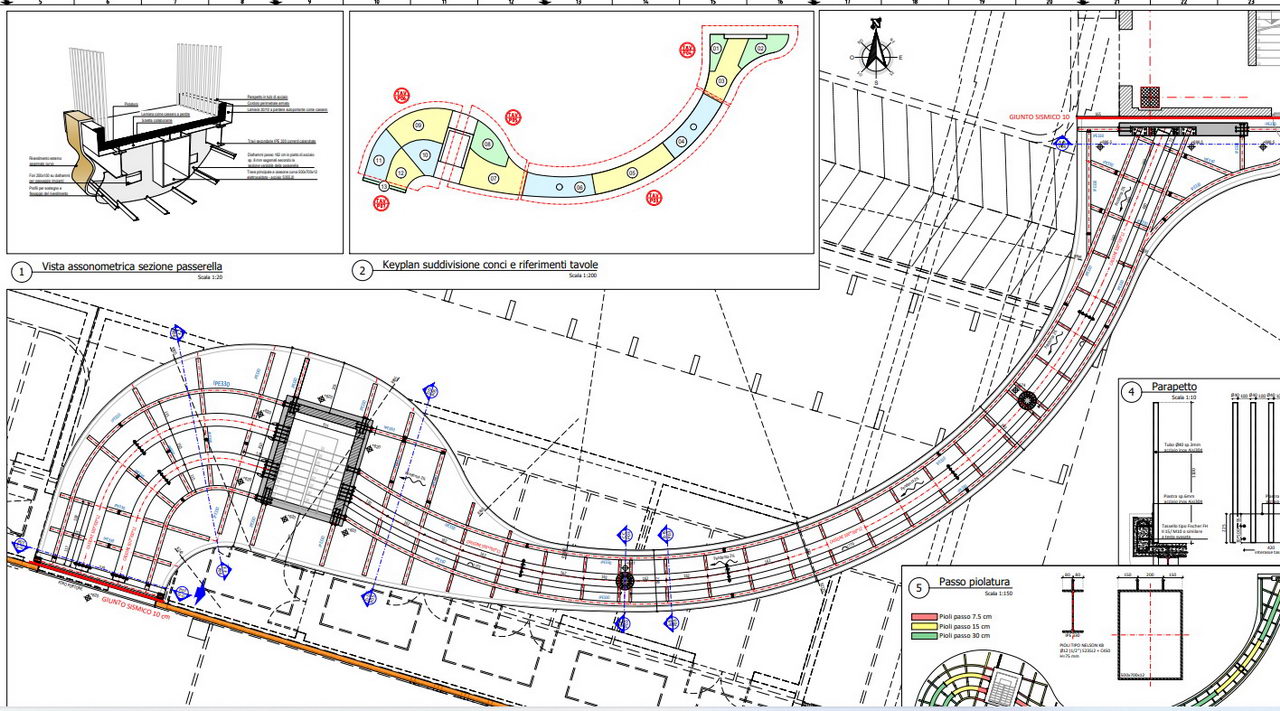Viewport: 1280px width, 711px height.
Task: Select keyplan segment 10 circle
Action: pyautogui.click(x=426, y=155)
